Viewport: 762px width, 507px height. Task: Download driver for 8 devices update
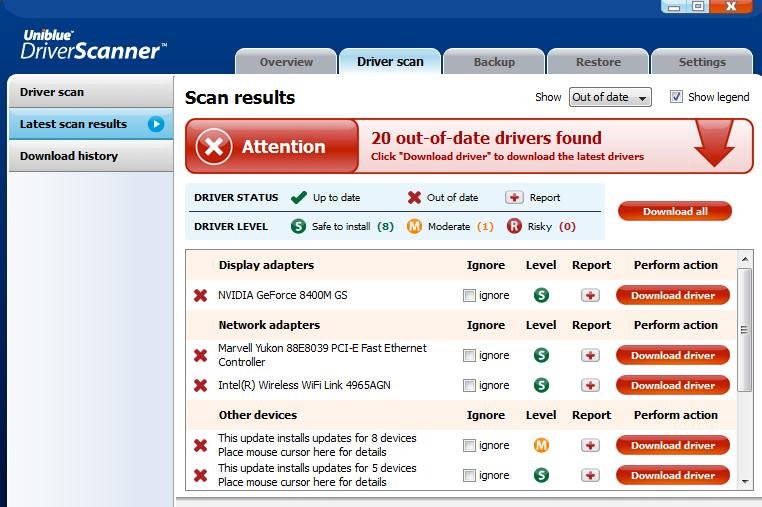tap(673, 445)
